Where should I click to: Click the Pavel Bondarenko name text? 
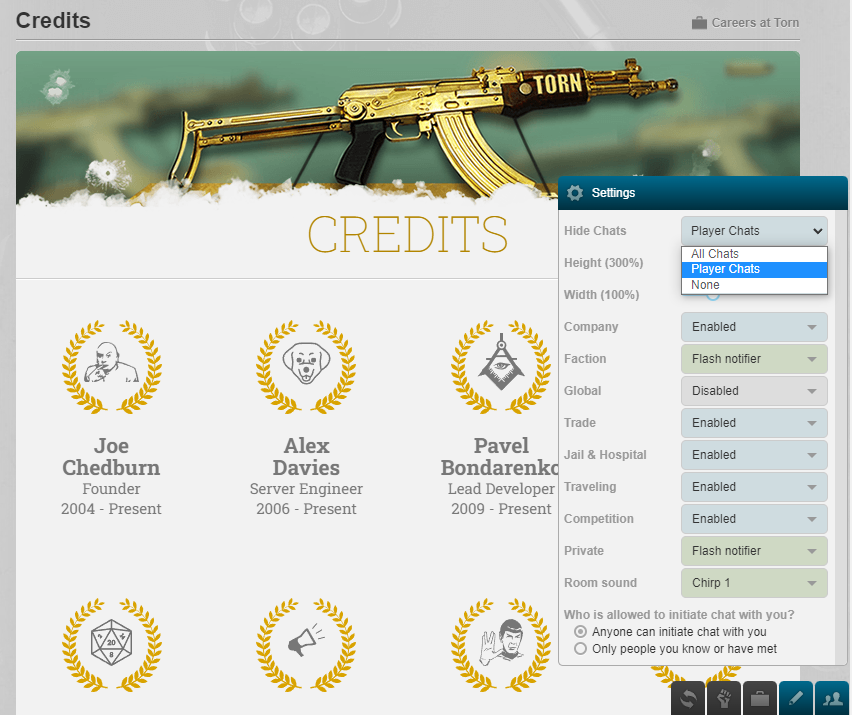pos(500,456)
